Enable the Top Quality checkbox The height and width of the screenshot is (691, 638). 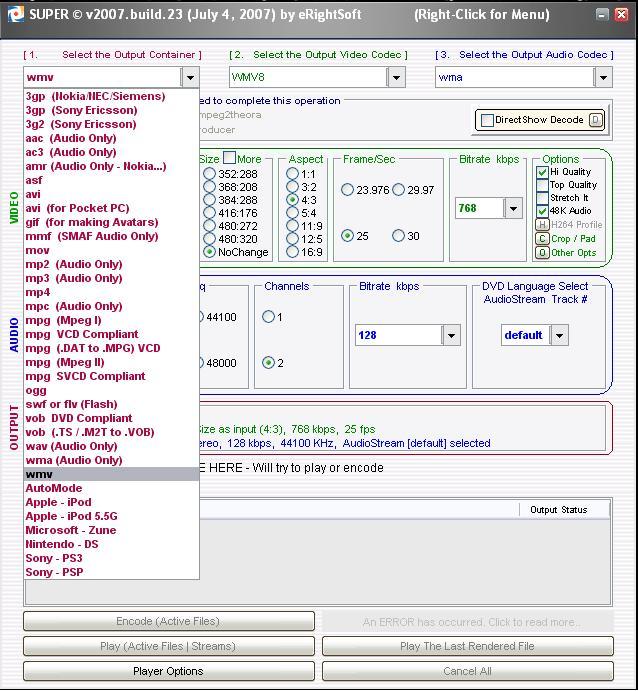pos(542,185)
